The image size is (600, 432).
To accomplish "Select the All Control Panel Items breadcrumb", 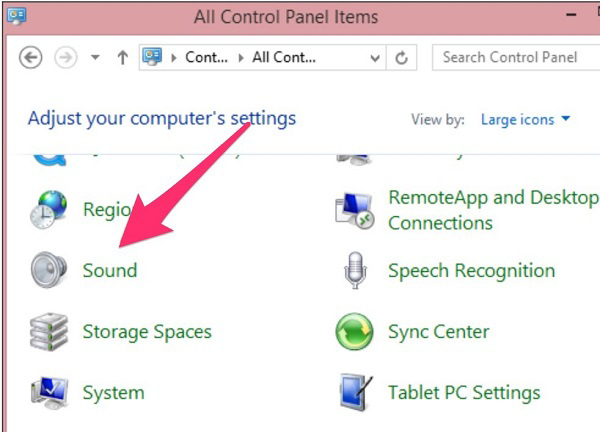I will click(284, 57).
